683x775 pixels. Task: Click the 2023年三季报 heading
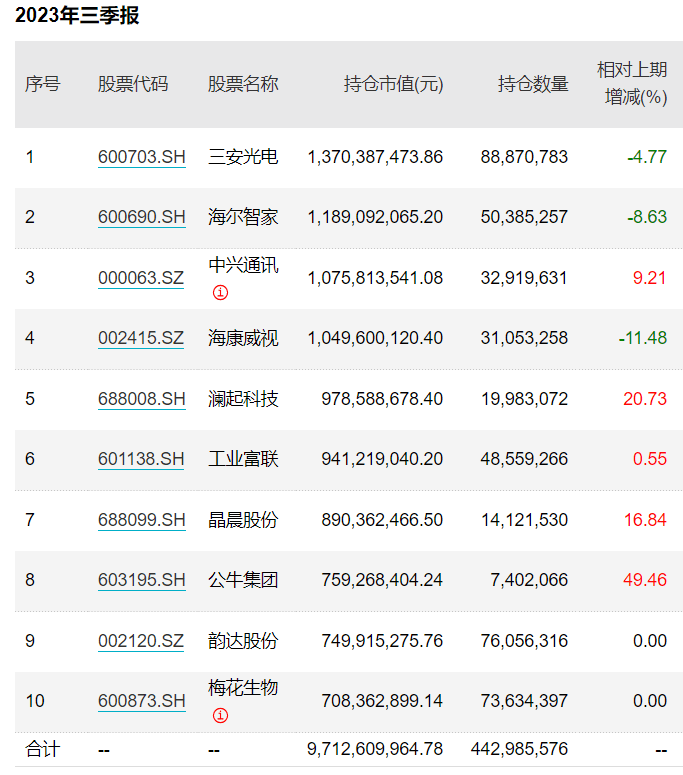(77, 16)
